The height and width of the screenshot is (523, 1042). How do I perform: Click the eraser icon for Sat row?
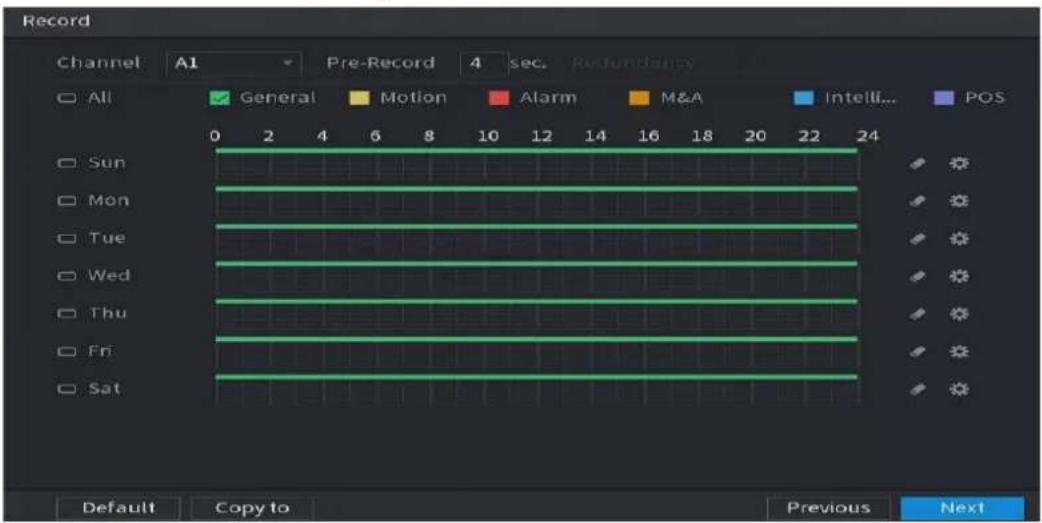coord(918,389)
